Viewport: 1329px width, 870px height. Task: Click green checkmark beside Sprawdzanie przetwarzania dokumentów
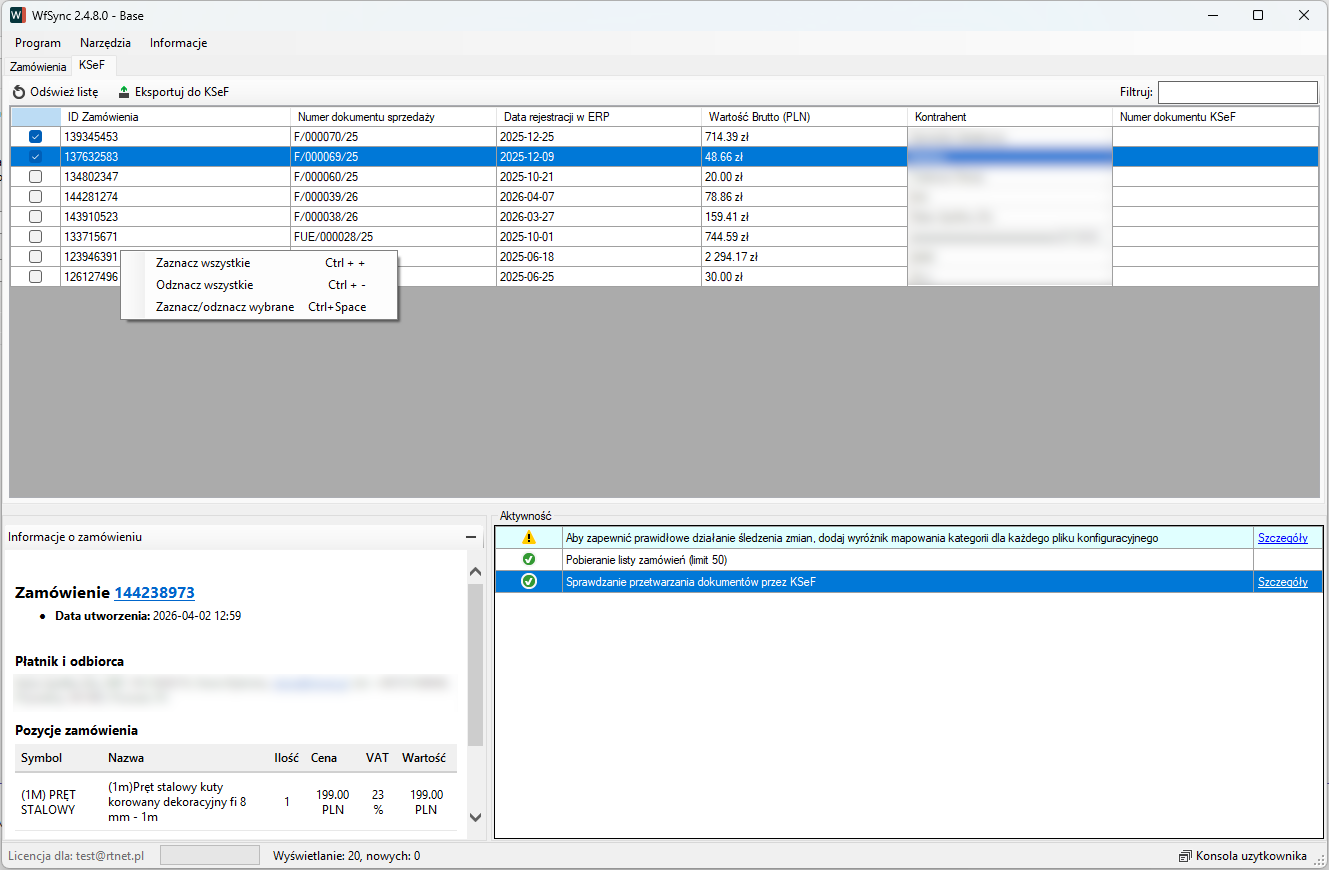529,582
